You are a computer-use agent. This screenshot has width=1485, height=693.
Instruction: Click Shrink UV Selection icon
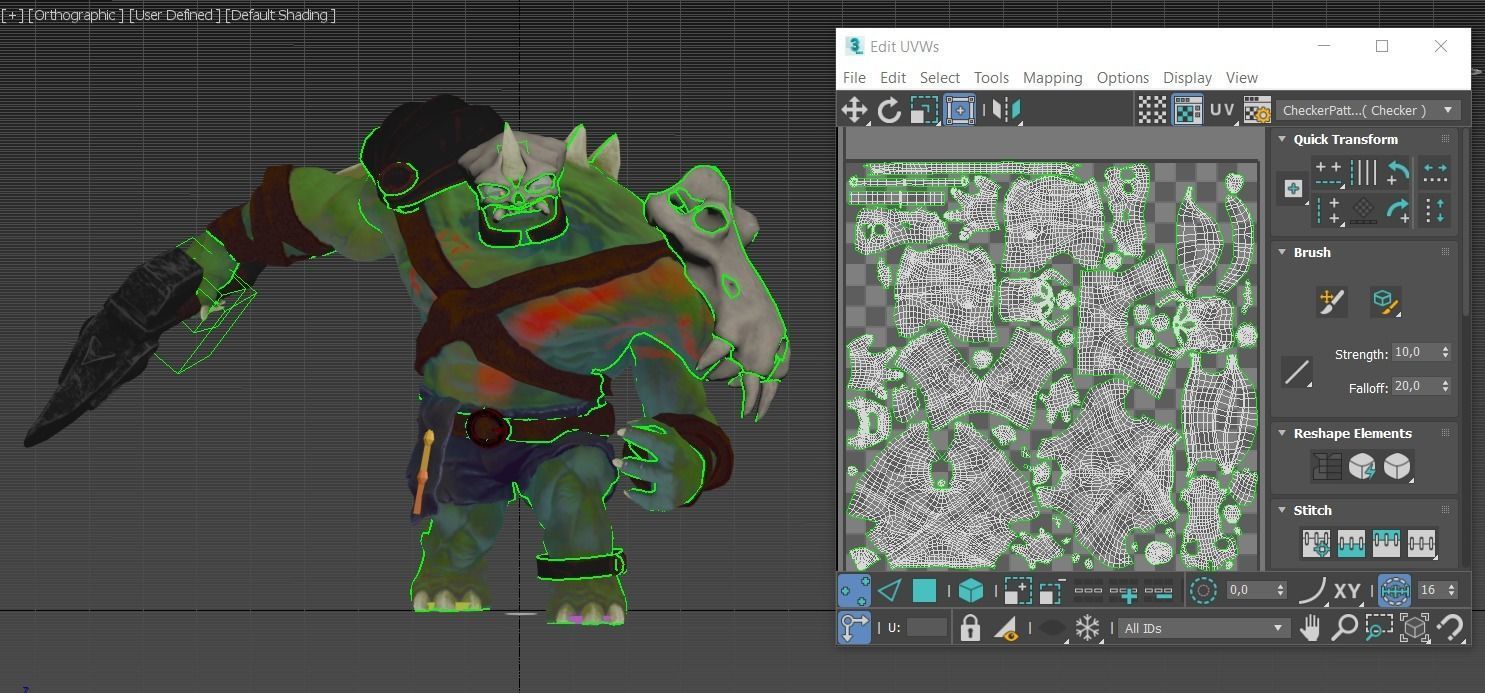(x=1050, y=591)
